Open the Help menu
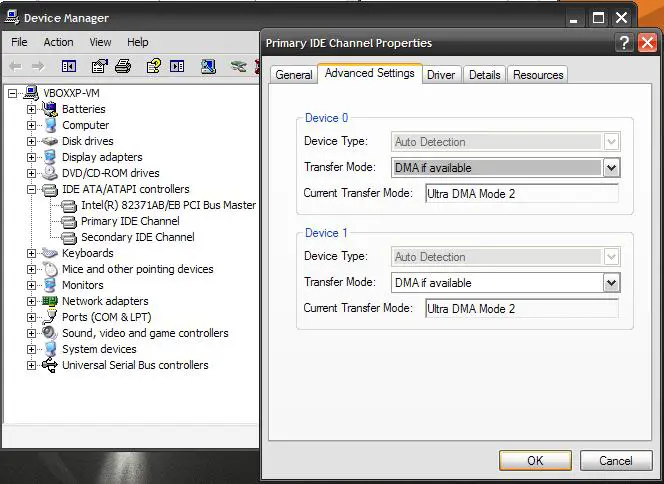 click(x=138, y=42)
